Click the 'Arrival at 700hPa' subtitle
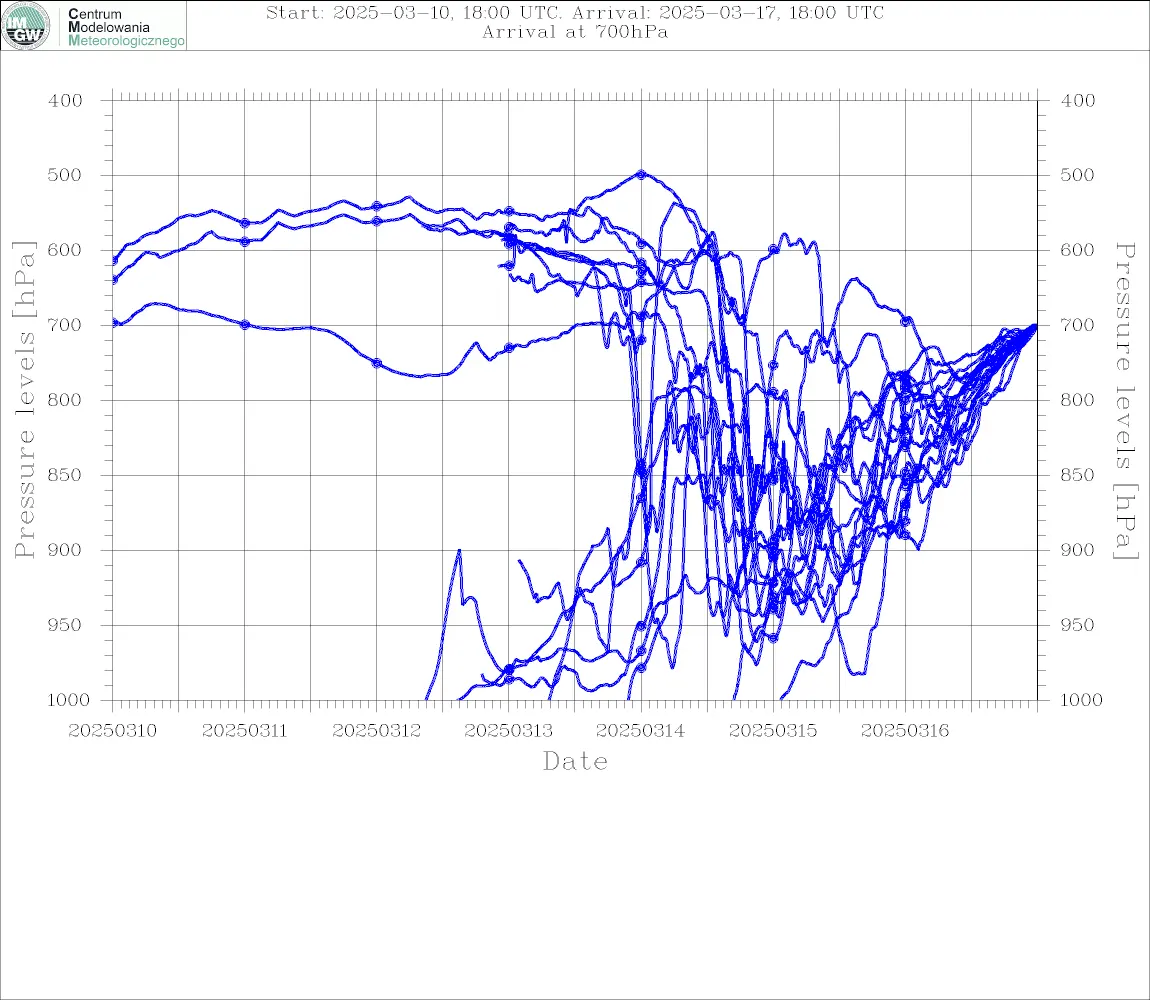Image resolution: width=1150 pixels, height=1000 pixels. tap(574, 32)
